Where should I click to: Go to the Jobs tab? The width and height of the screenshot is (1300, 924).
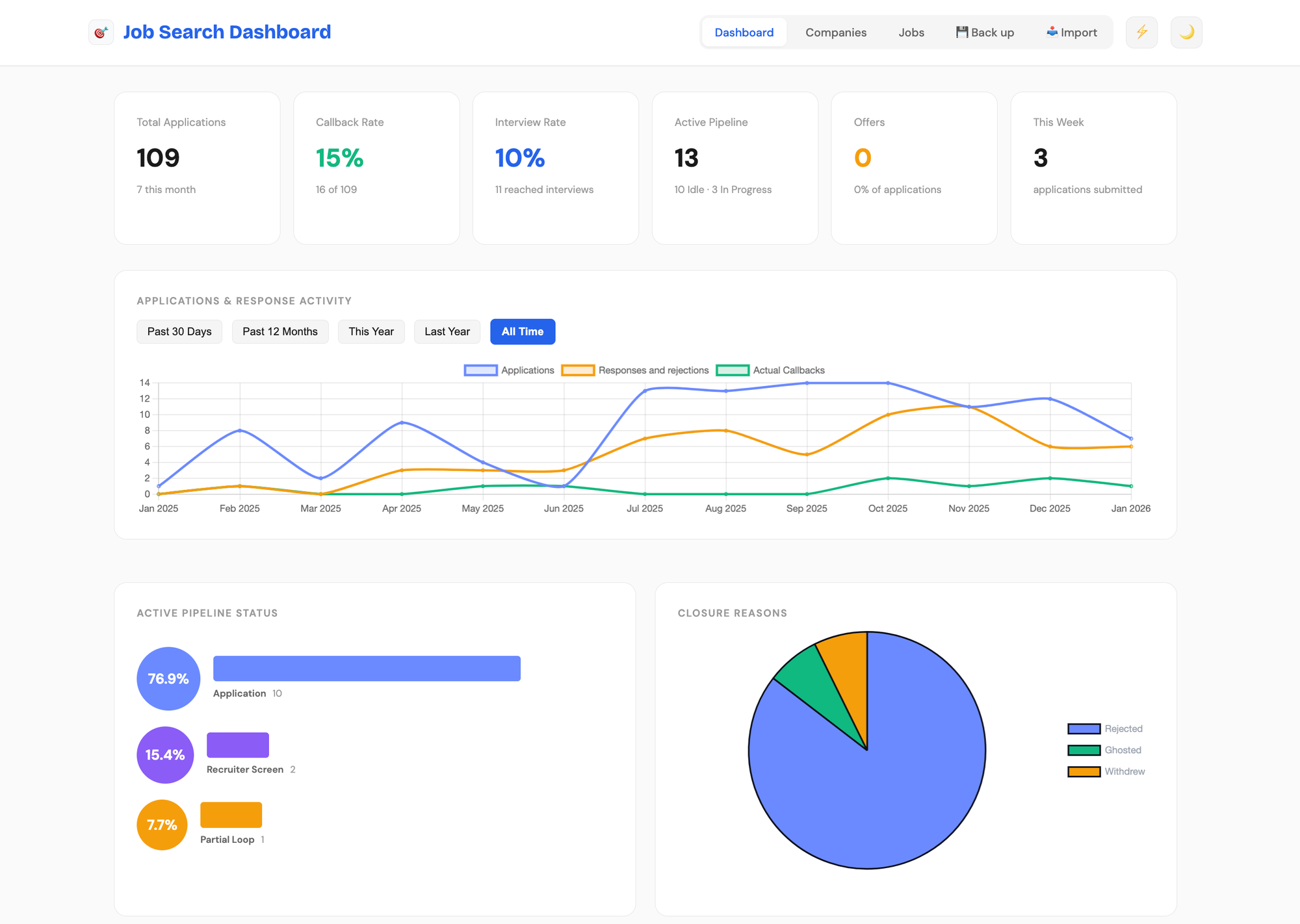(911, 32)
